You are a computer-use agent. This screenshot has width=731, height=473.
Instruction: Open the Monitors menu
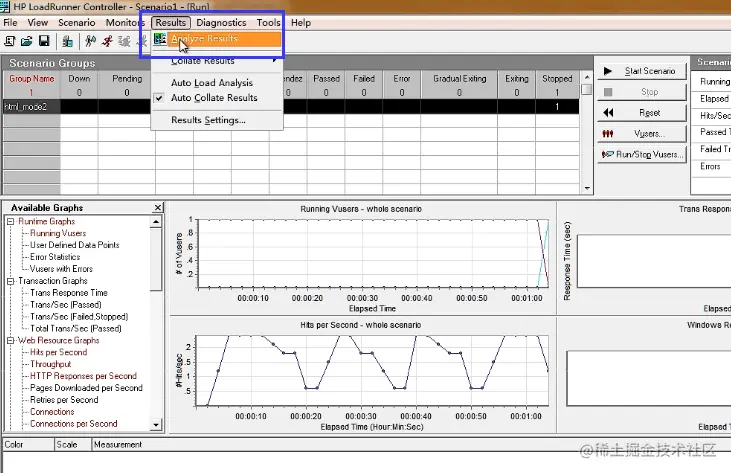(125, 22)
